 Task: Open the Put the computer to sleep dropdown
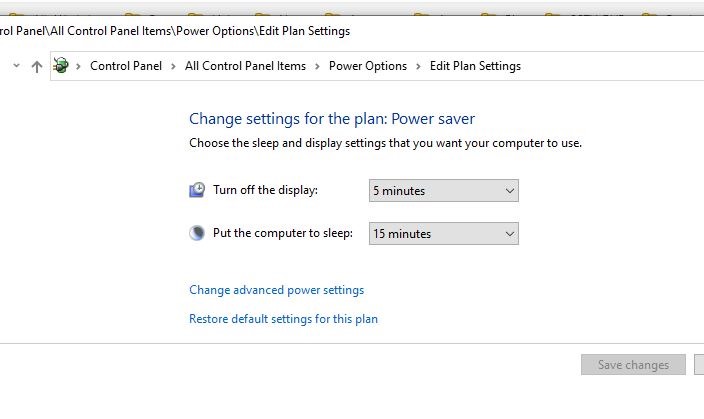(443, 233)
